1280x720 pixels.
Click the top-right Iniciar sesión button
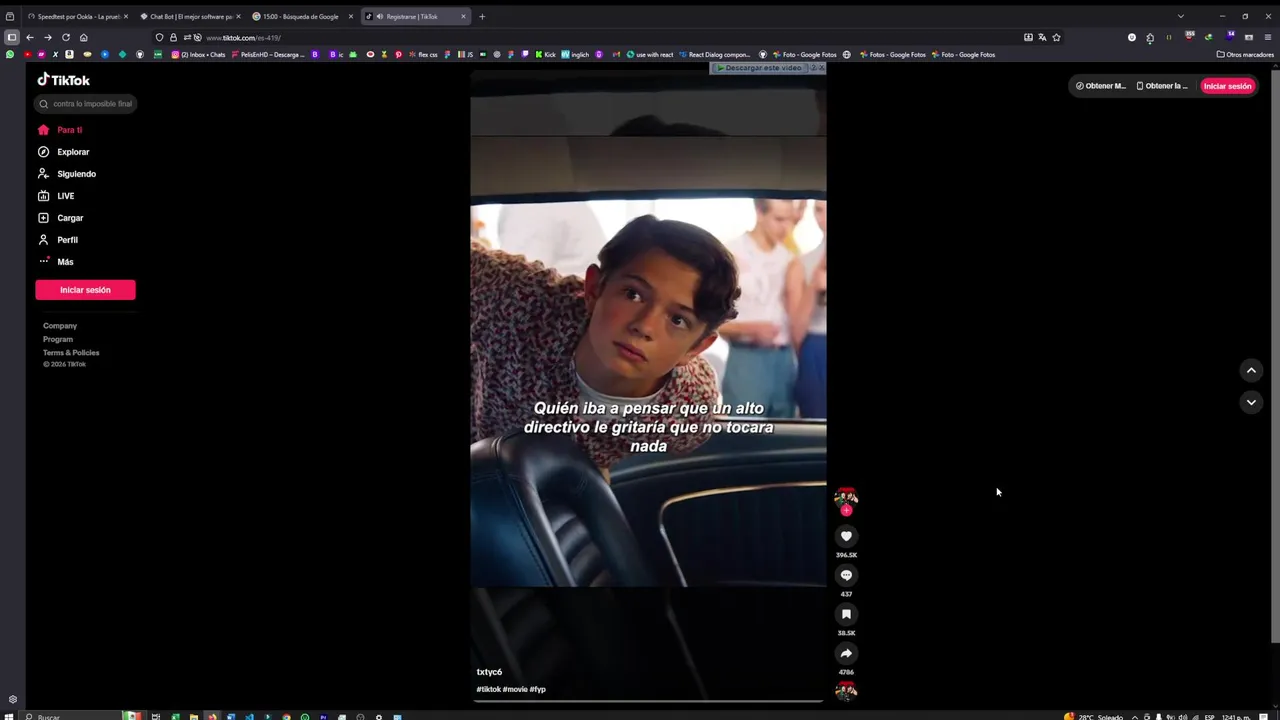[1227, 86]
